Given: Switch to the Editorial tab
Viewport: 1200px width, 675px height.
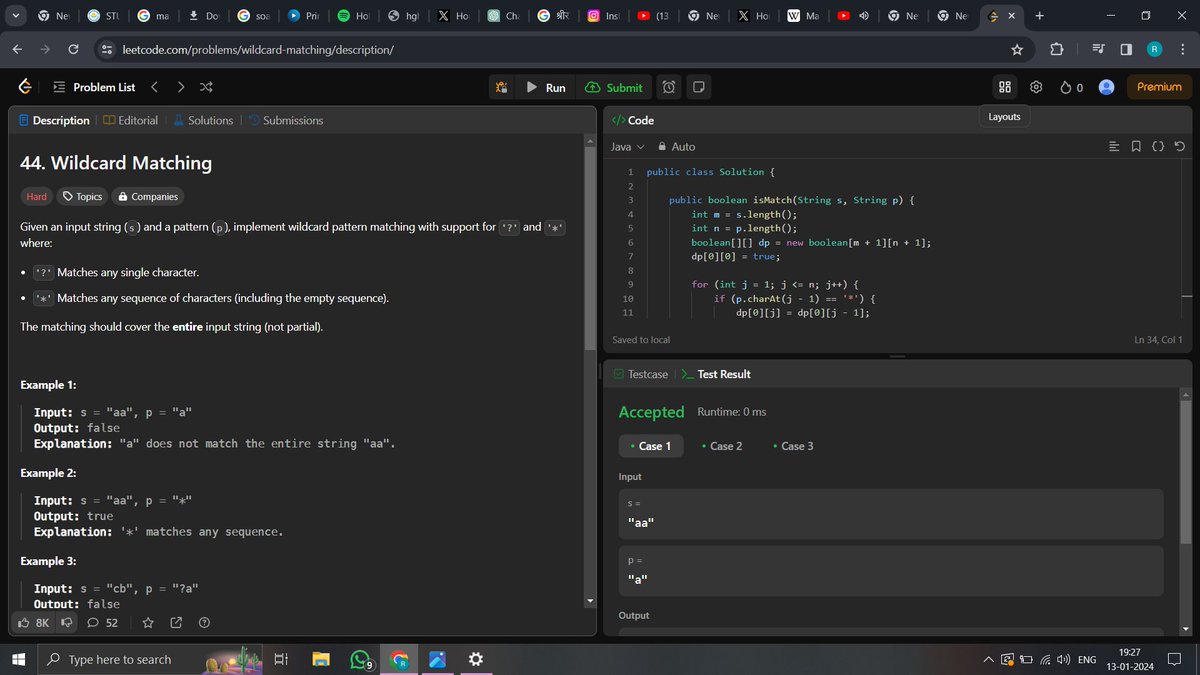Looking at the screenshot, I should [x=130, y=120].
